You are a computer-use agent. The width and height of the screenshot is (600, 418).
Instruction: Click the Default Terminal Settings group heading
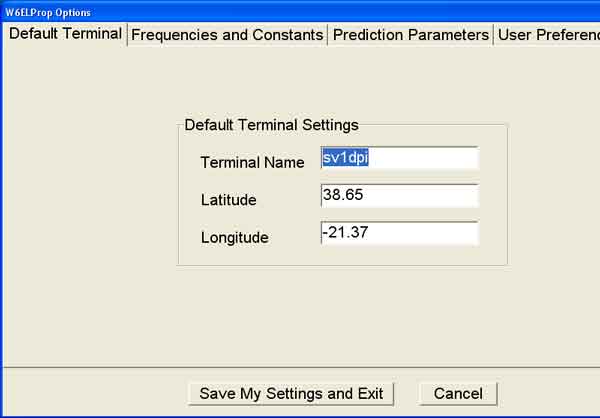(271, 125)
